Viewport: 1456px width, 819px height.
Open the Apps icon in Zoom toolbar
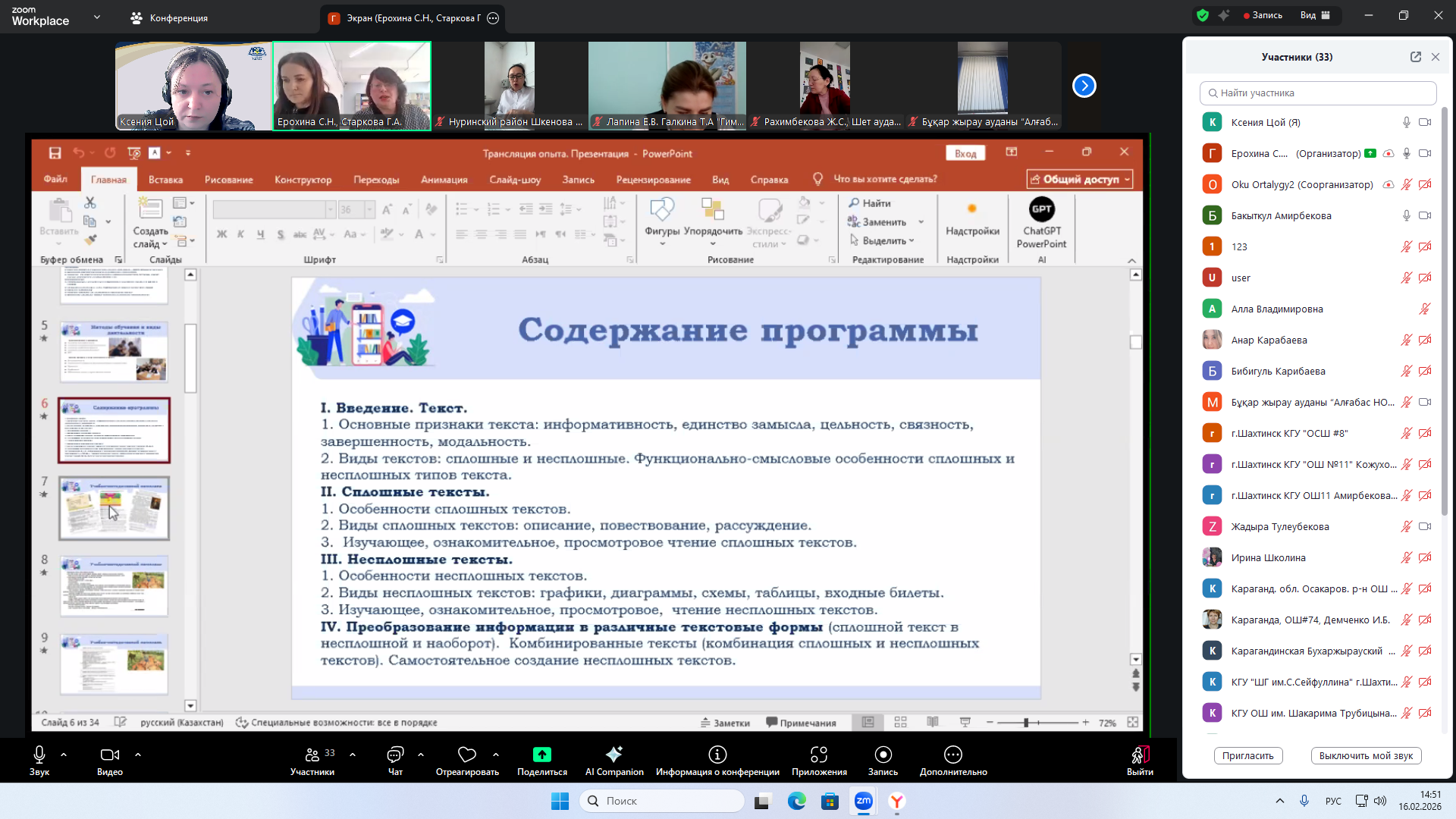pyautogui.click(x=818, y=755)
